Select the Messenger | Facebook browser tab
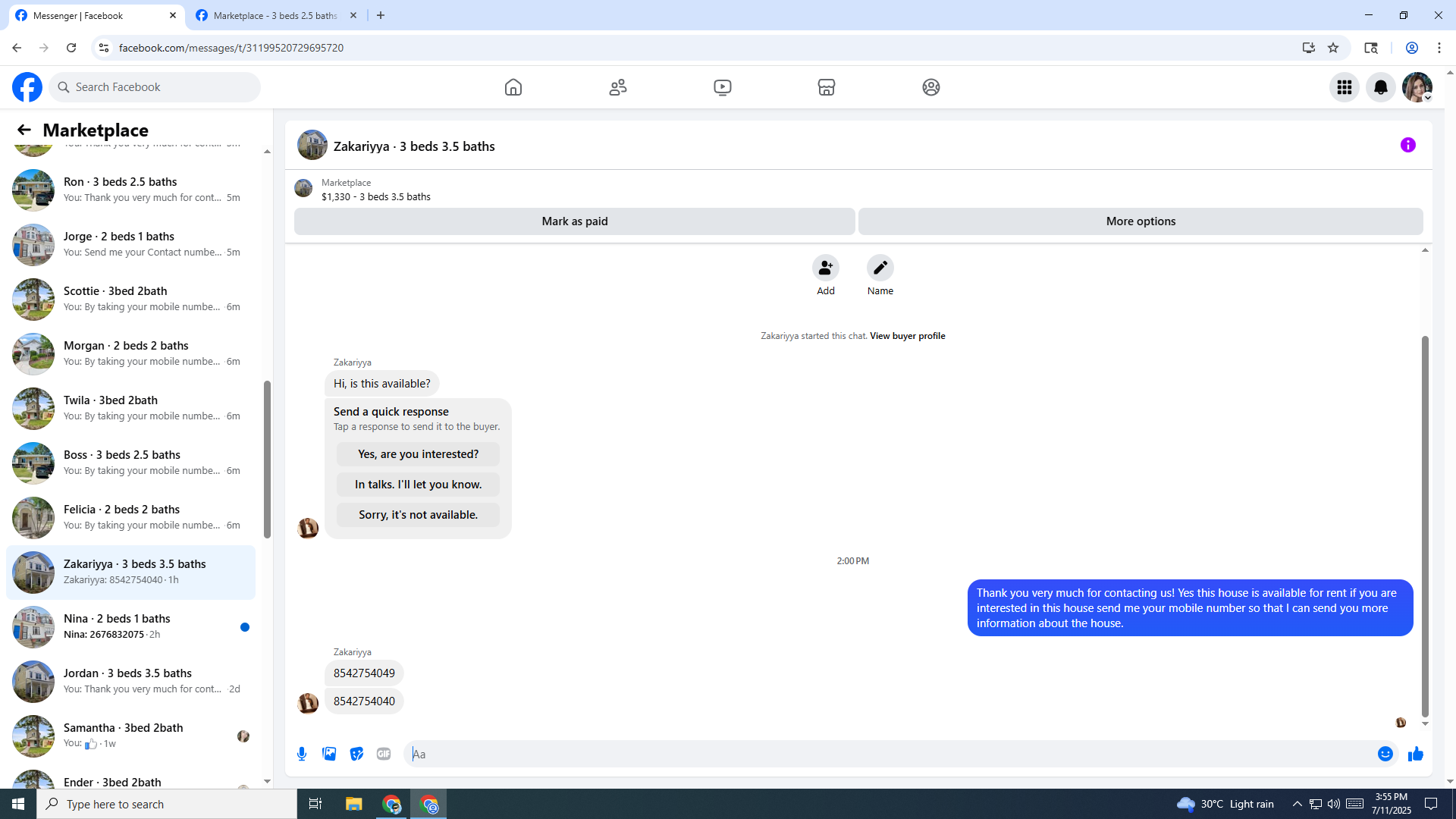This screenshot has height=819, width=1456. click(96, 15)
